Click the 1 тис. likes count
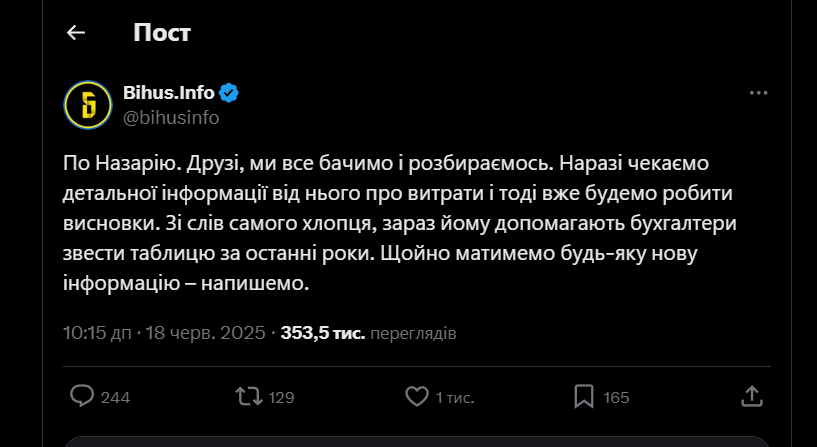Image resolution: width=817 pixels, height=447 pixels. click(x=454, y=397)
